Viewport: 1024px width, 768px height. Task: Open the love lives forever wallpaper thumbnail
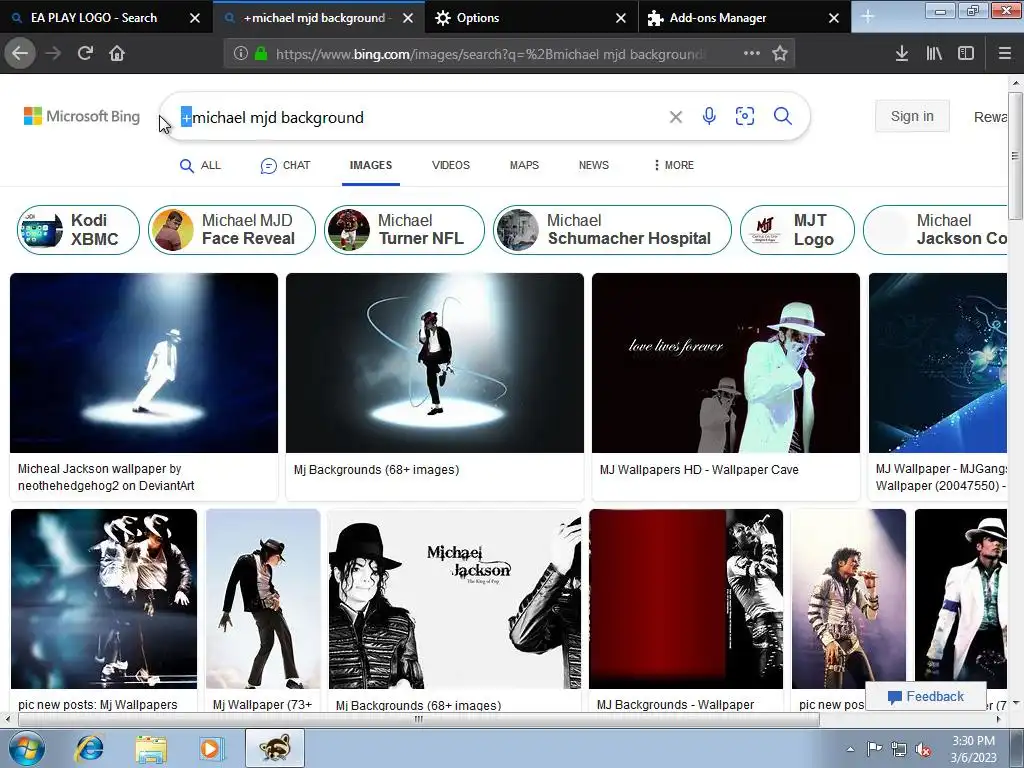coord(726,362)
